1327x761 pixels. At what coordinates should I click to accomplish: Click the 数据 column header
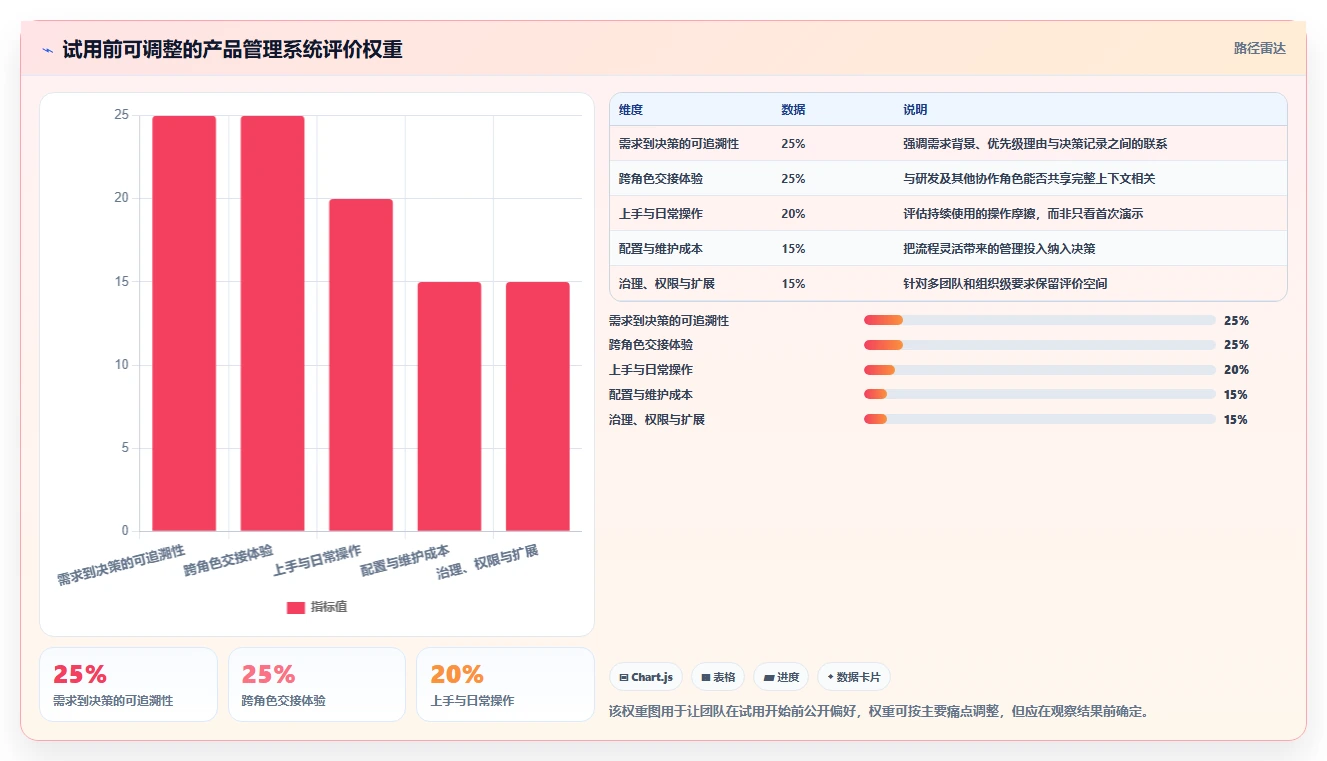click(x=793, y=110)
